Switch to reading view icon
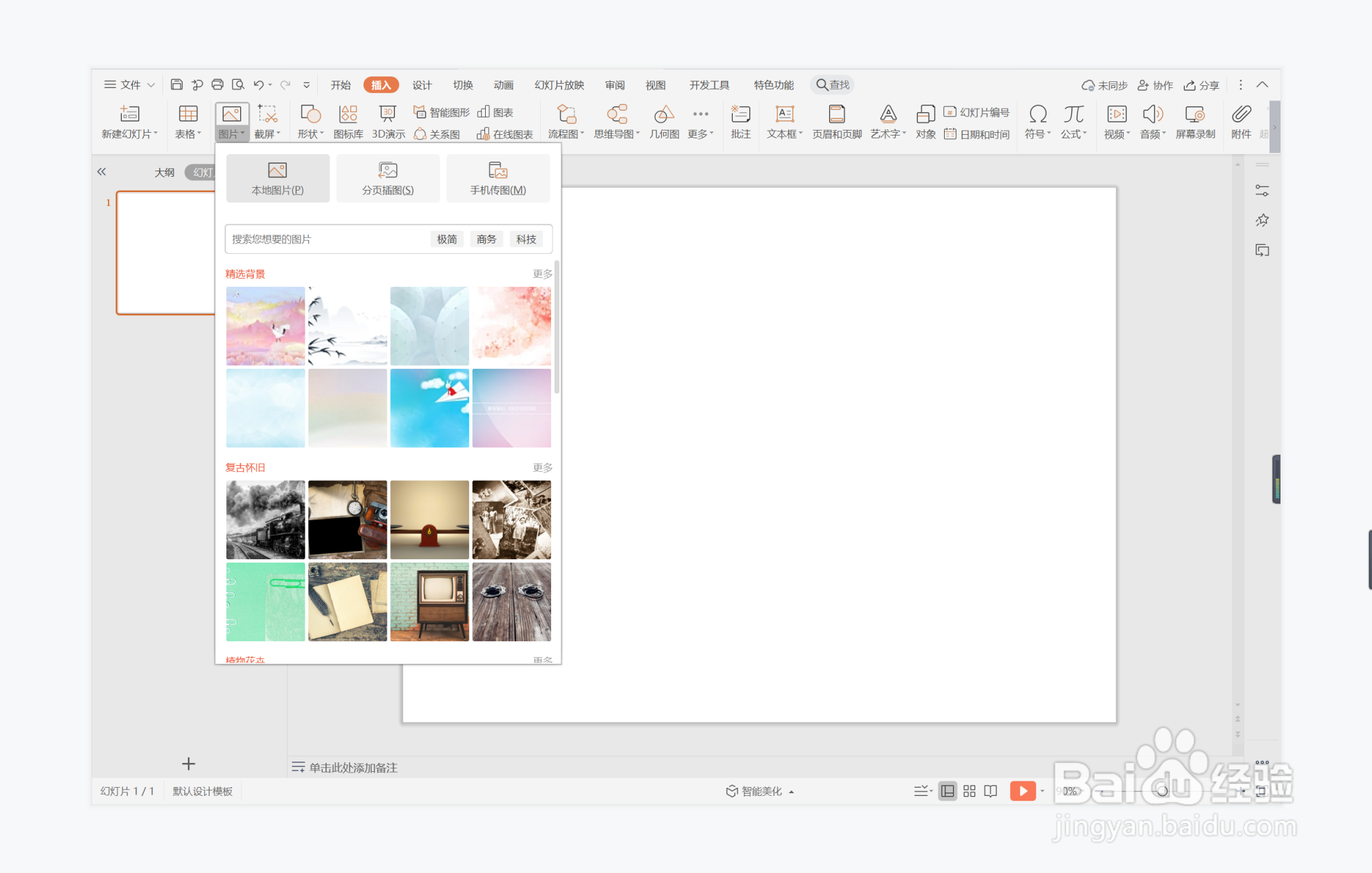Image resolution: width=1372 pixels, height=873 pixels. pos(991,791)
